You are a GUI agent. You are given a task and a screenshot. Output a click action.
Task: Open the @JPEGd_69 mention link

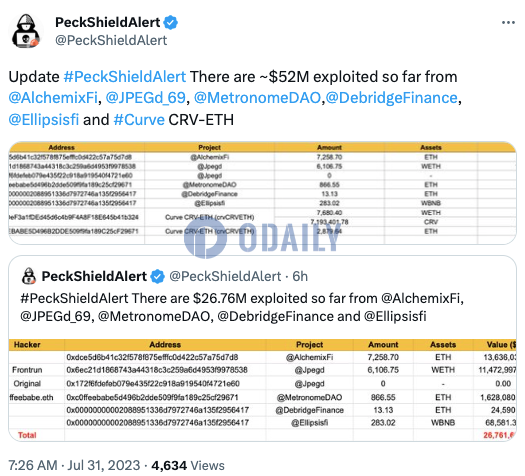tap(145, 98)
